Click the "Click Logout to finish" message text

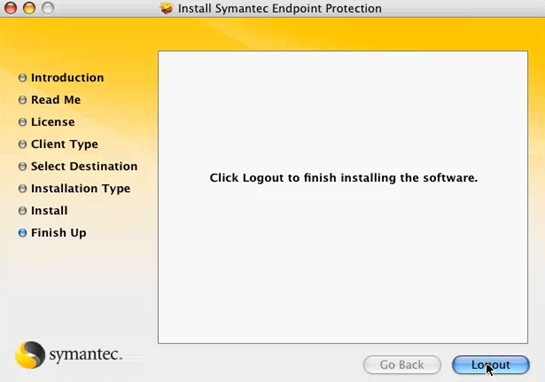343,178
